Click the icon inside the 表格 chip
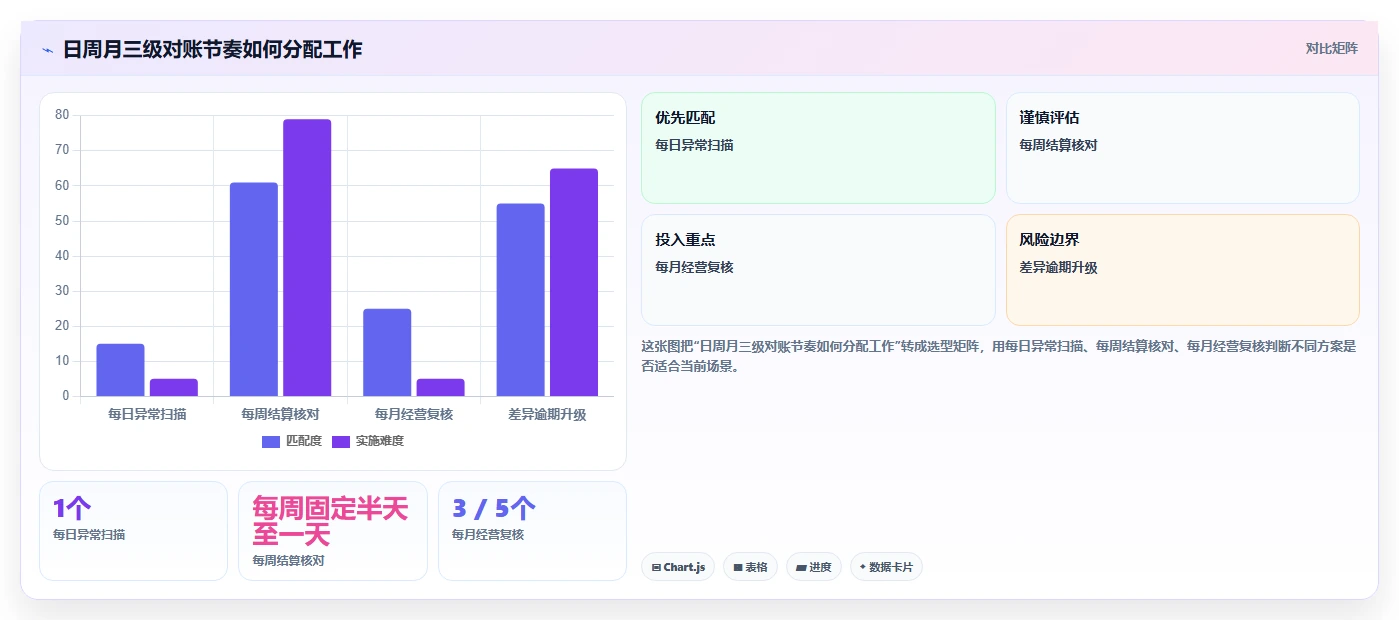Image resolution: width=1399 pixels, height=620 pixels. (x=738, y=567)
